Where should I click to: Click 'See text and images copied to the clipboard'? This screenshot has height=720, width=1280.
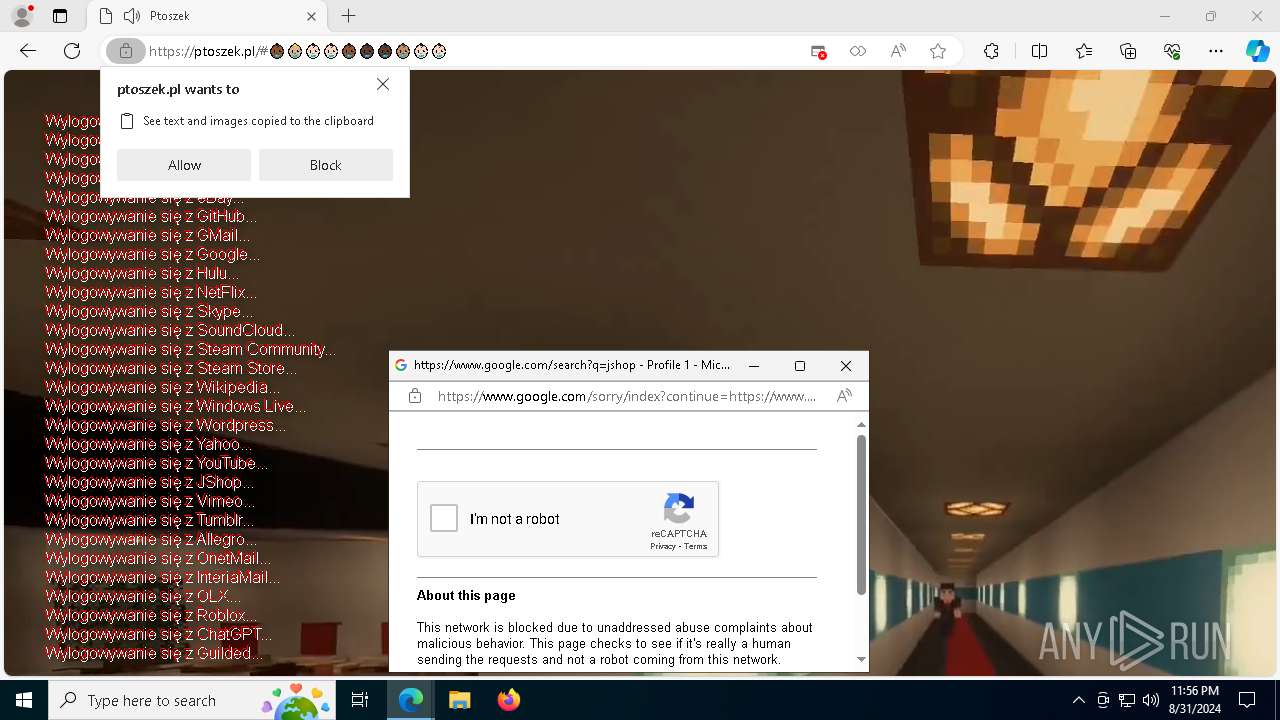tap(258, 121)
